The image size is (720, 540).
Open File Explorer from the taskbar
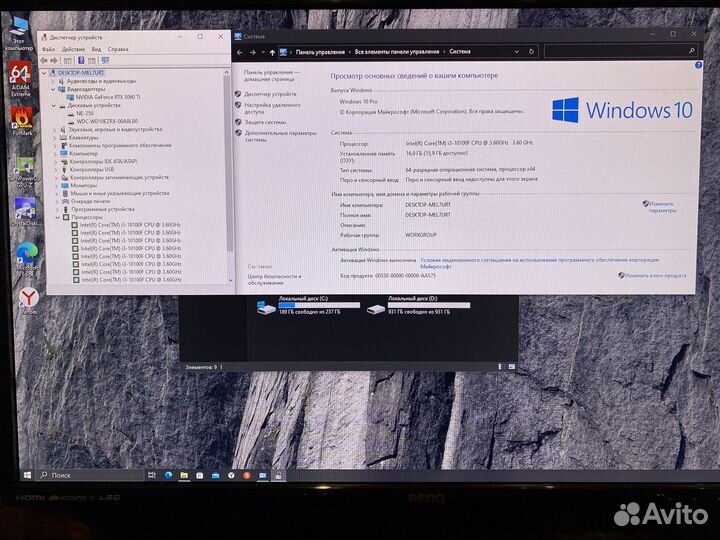(184, 475)
